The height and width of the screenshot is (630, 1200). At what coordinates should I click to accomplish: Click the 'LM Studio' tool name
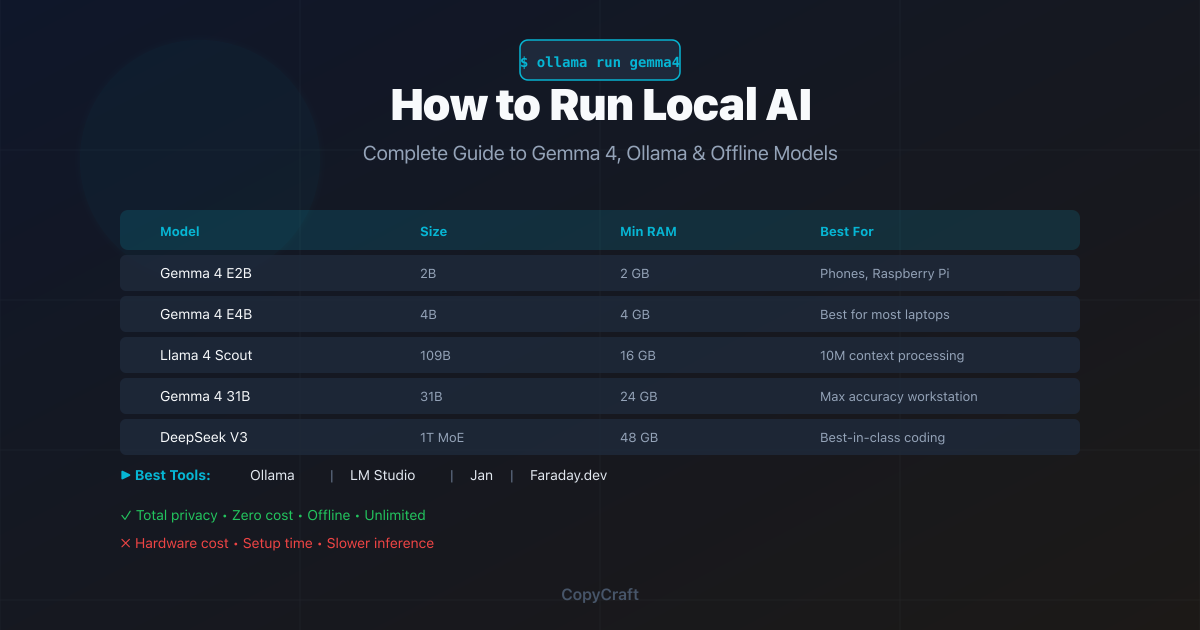click(382, 475)
